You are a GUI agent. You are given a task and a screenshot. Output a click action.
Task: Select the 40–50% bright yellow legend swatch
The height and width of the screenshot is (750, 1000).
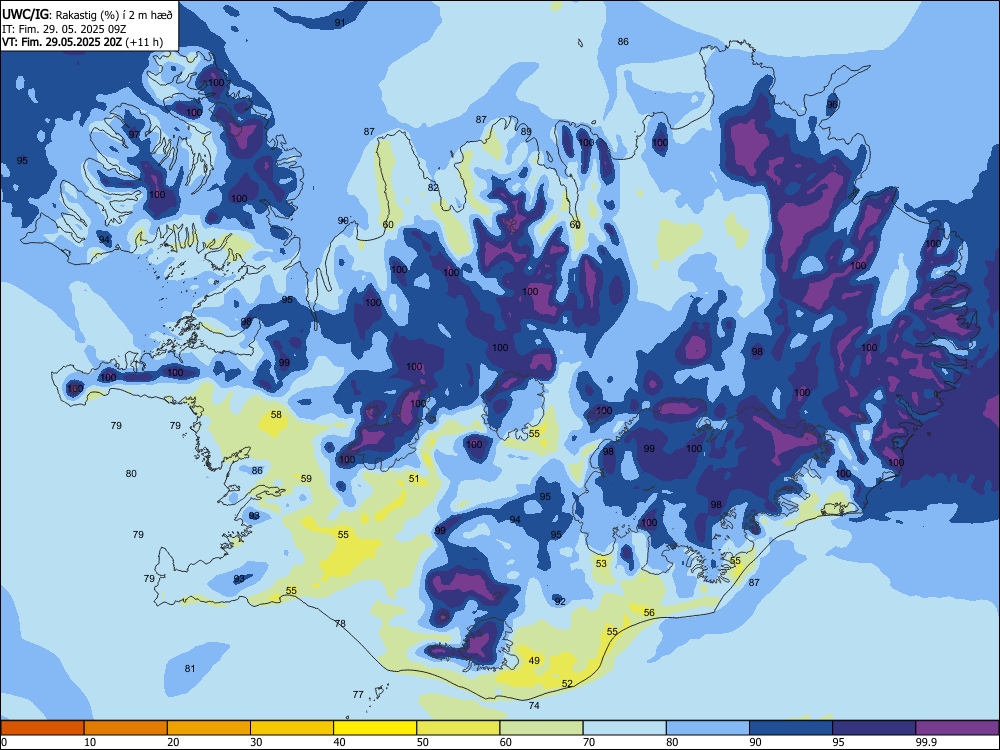pyautogui.click(x=375, y=728)
